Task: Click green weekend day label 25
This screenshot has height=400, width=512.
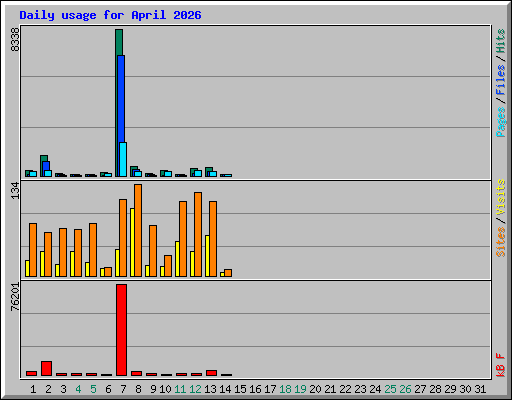Action: 390,389
